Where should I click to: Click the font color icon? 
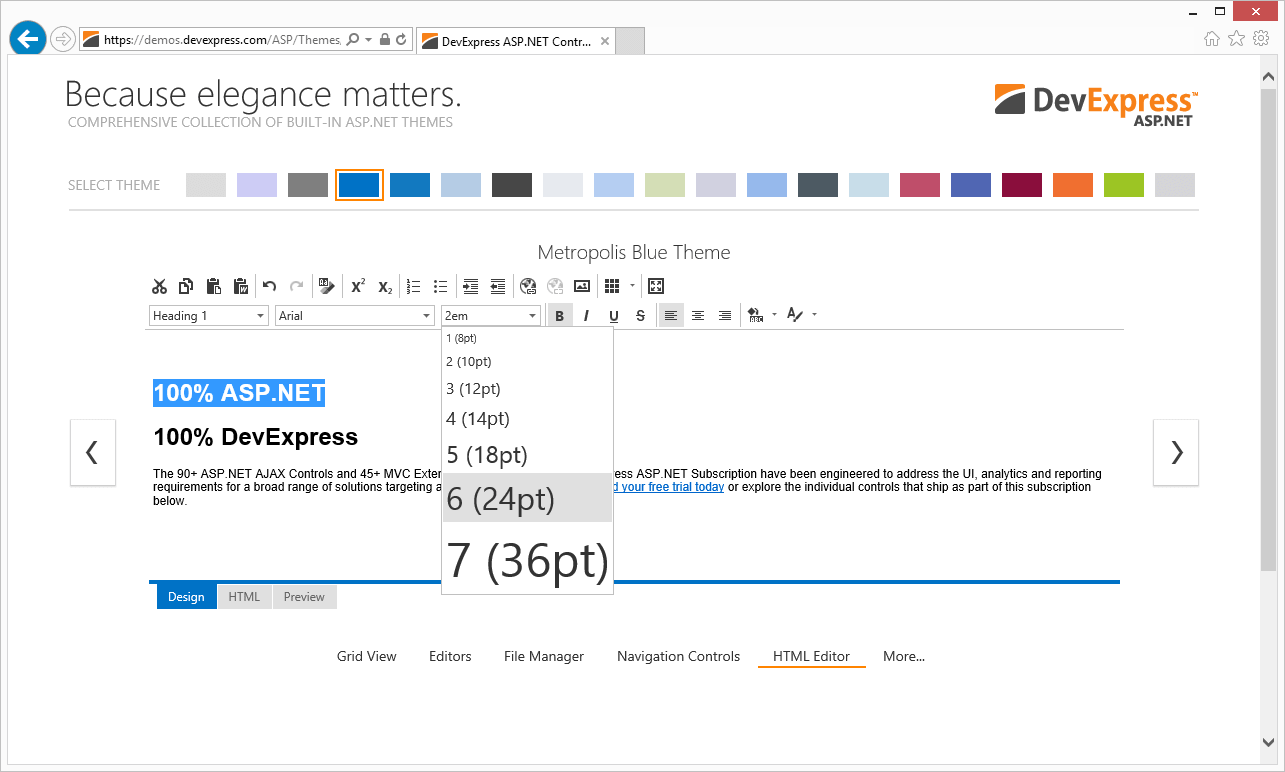point(795,316)
